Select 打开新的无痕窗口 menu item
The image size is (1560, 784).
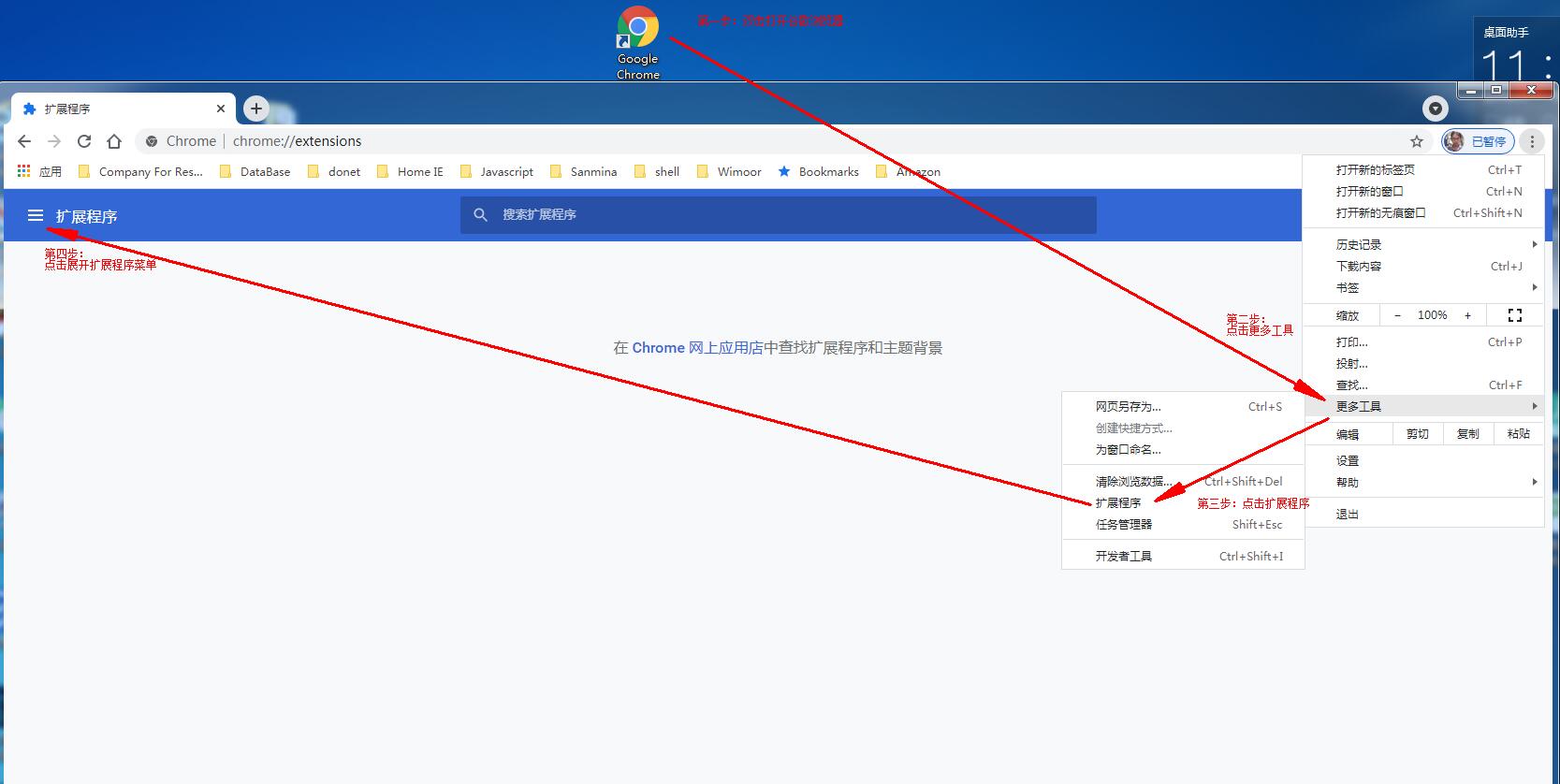pyautogui.click(x=1423, y=213)
